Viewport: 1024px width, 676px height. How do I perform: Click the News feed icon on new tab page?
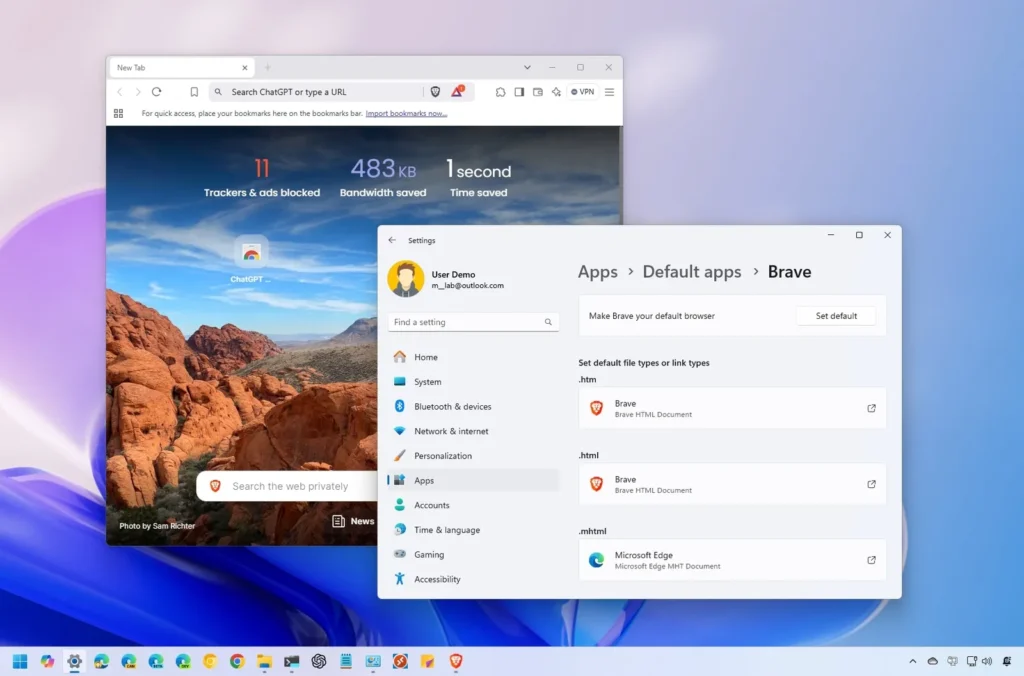tap(338, 521)
